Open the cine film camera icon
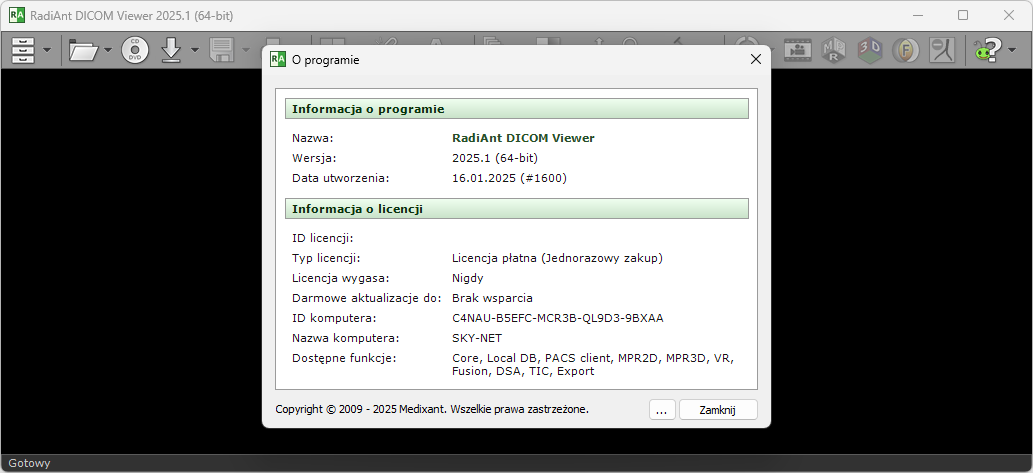 (798, 49)
